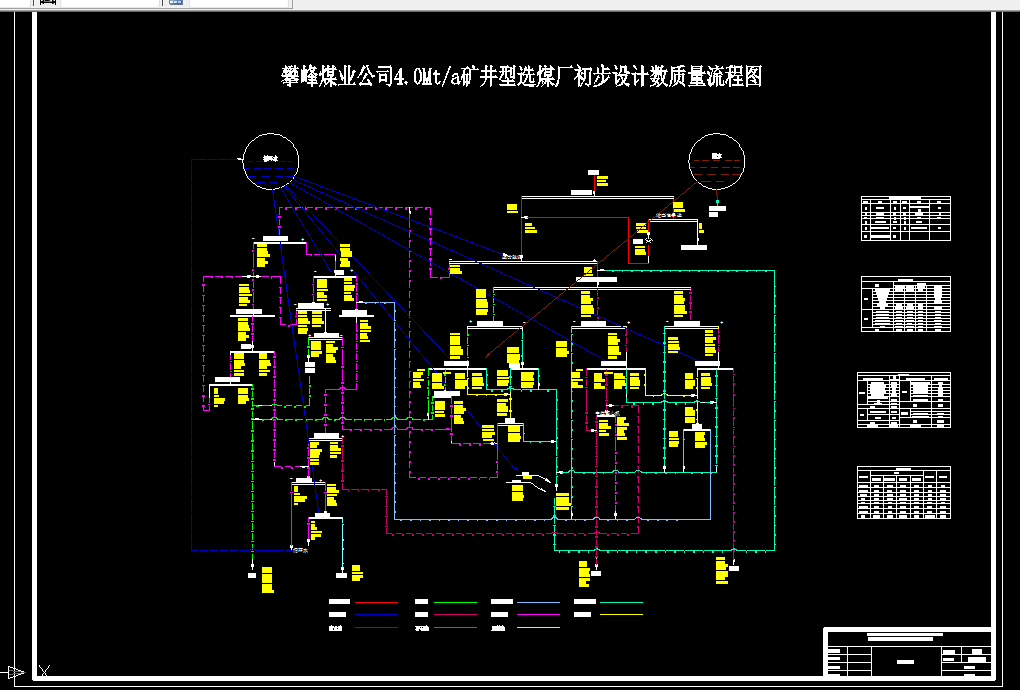This screenshot has height=690, width=1020.
Task: Select the second data table from the top
Action: (x=906, y=304)
